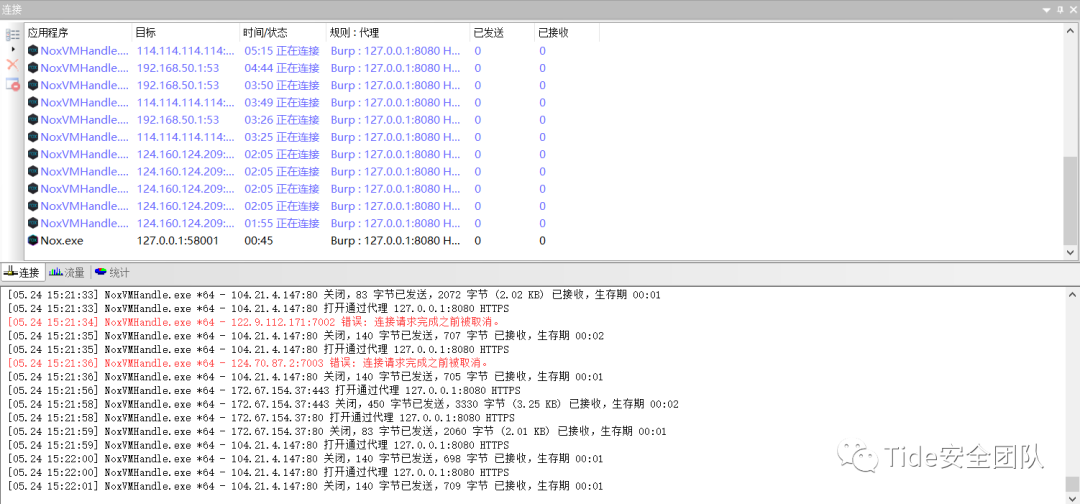Viewport: 1080px width, 504px height.
Task: Select red error log line for 124.70.87.2:7003
Action: coord(249,363)
